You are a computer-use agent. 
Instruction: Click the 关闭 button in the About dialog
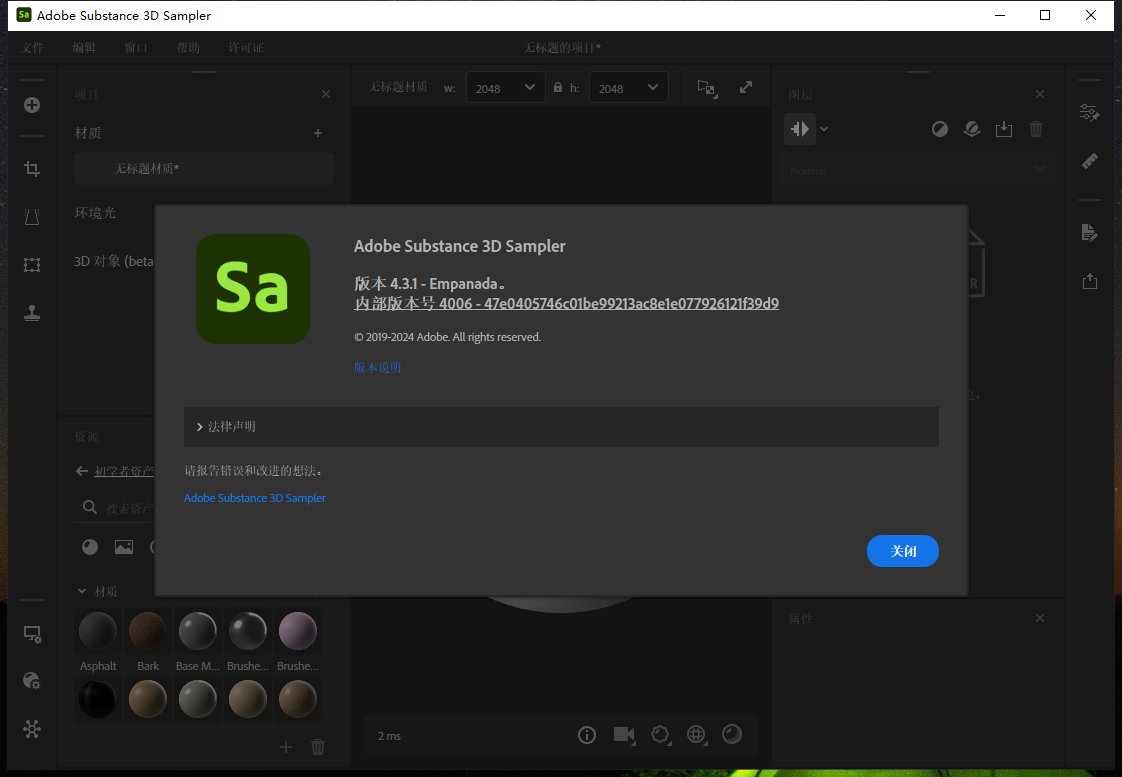click(x=902, y=551)
